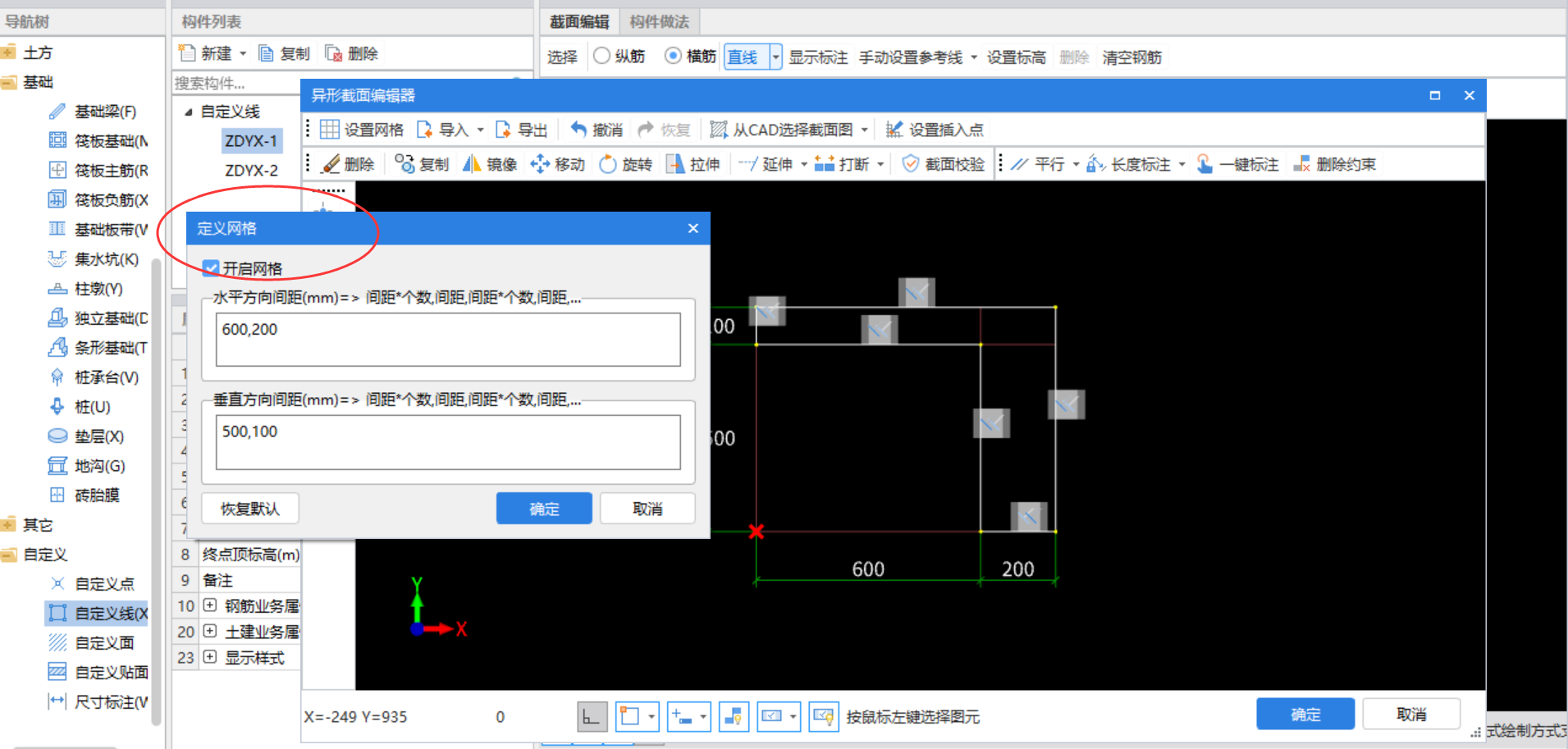Image resolution: width=1568 pixels, height=749 pixels.
Task: Click 新建 new component icon
Action: click(188, 53)
